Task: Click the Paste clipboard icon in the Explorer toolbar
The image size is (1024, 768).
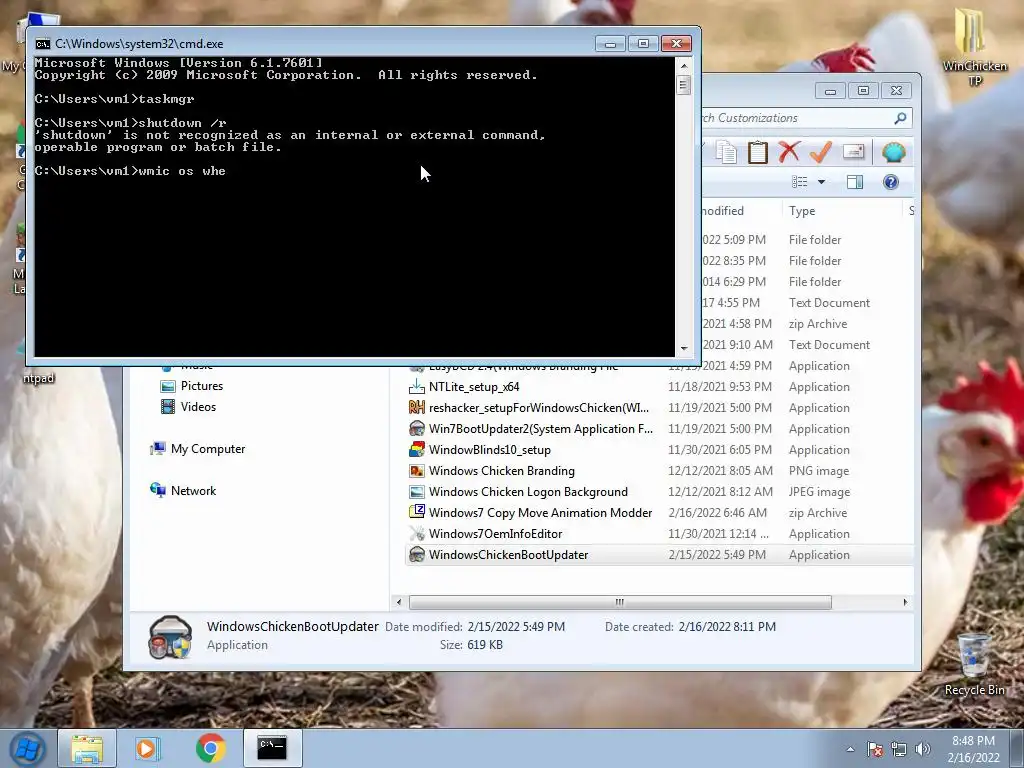Action: coord(758,152)
